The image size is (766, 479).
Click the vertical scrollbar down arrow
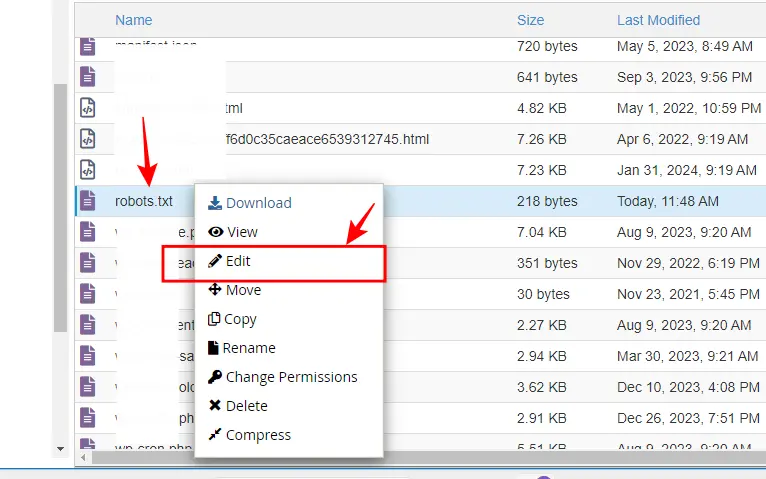coord(61,449)
